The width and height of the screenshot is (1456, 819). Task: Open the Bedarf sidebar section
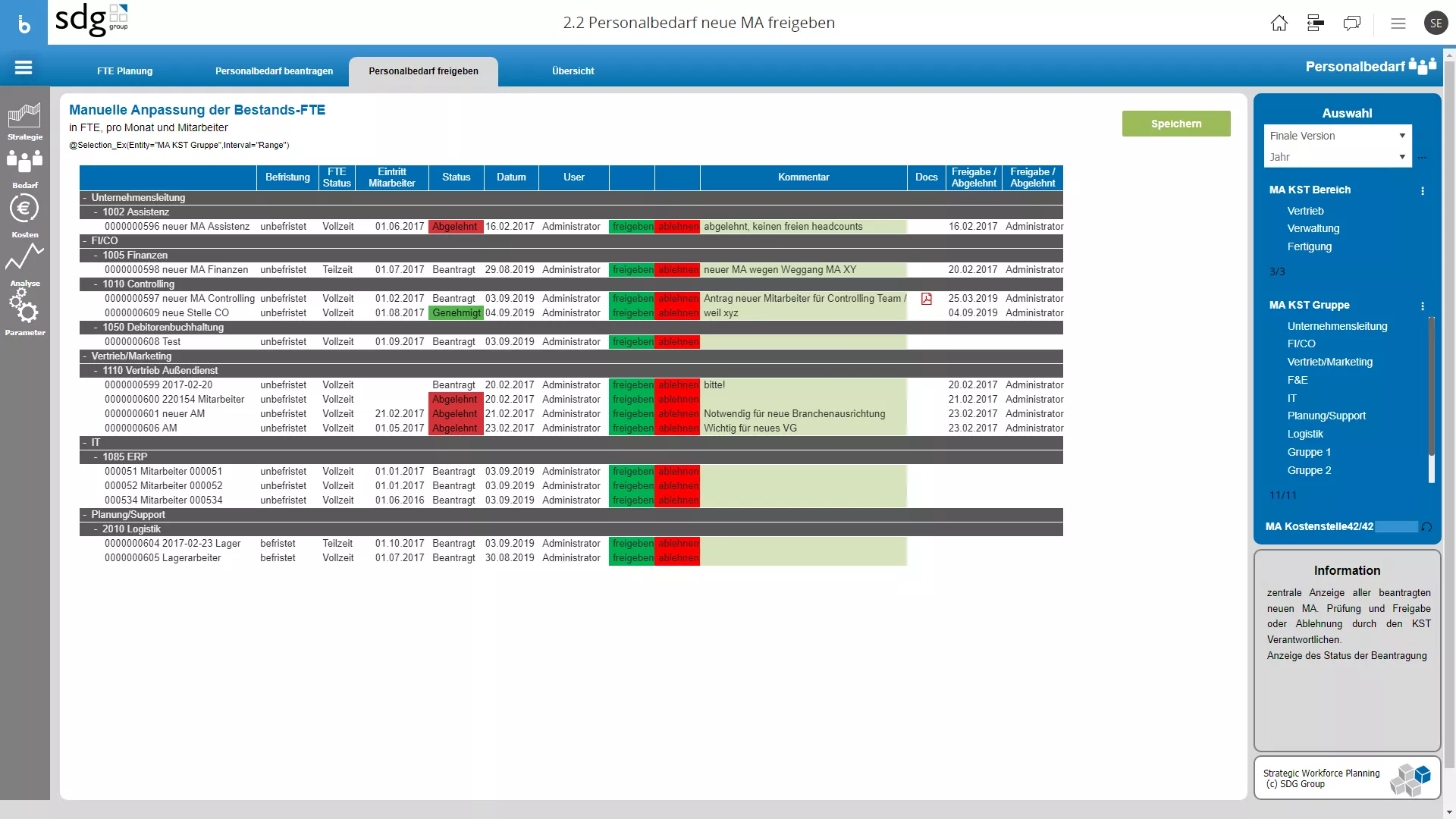coord(25,169)
